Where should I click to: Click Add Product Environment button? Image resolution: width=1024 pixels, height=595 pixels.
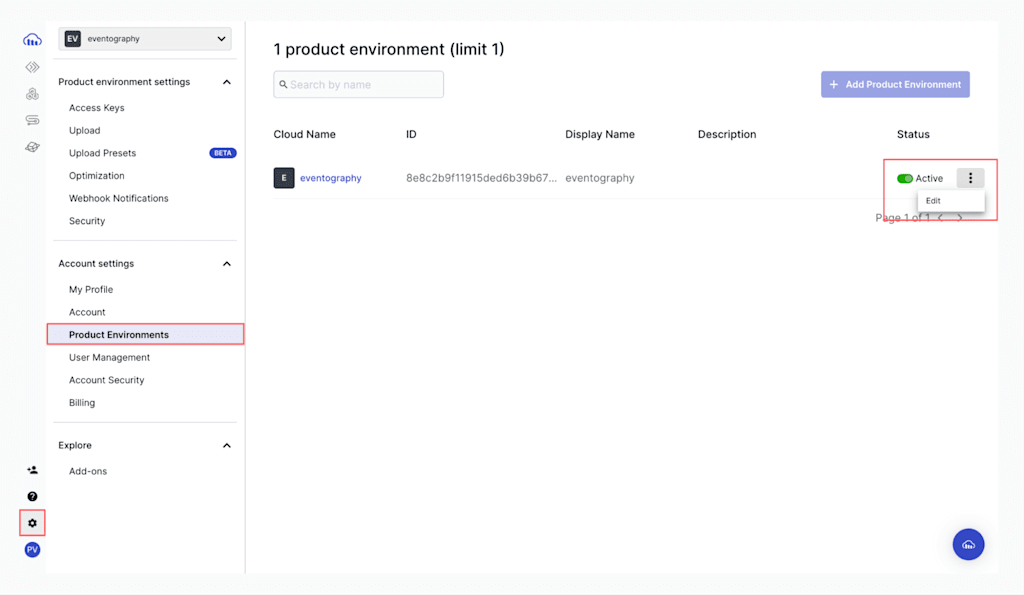coord(895,85)
